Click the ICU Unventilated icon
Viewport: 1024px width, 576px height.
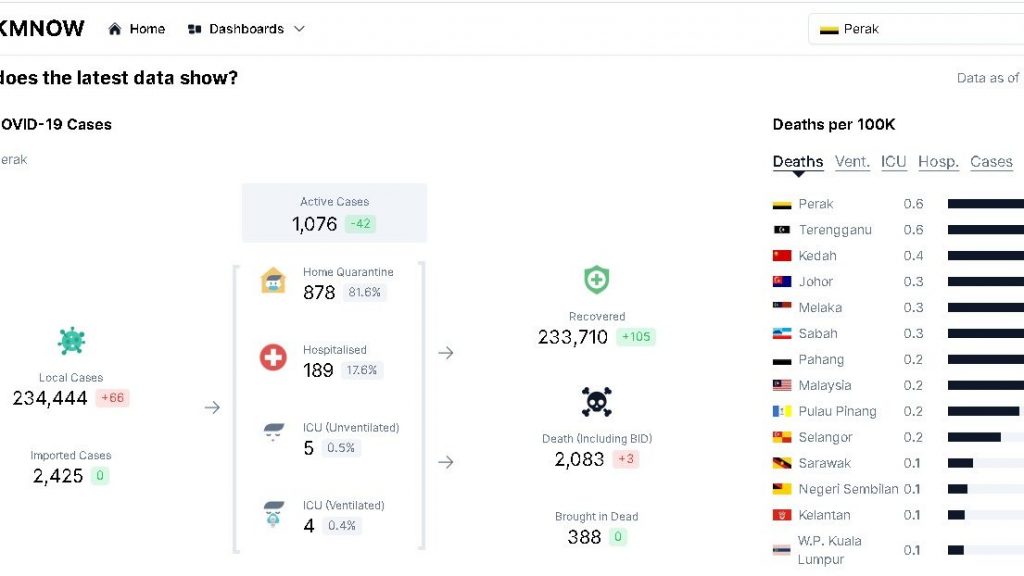point(273,435)
